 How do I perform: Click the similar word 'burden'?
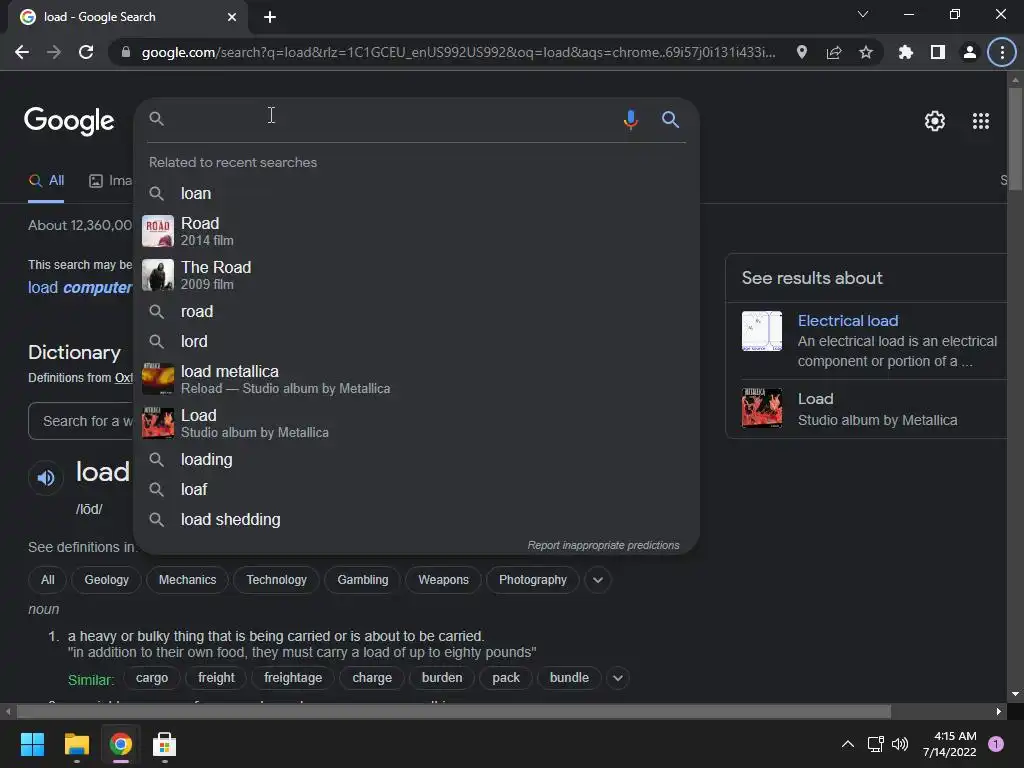pos(442,678)
